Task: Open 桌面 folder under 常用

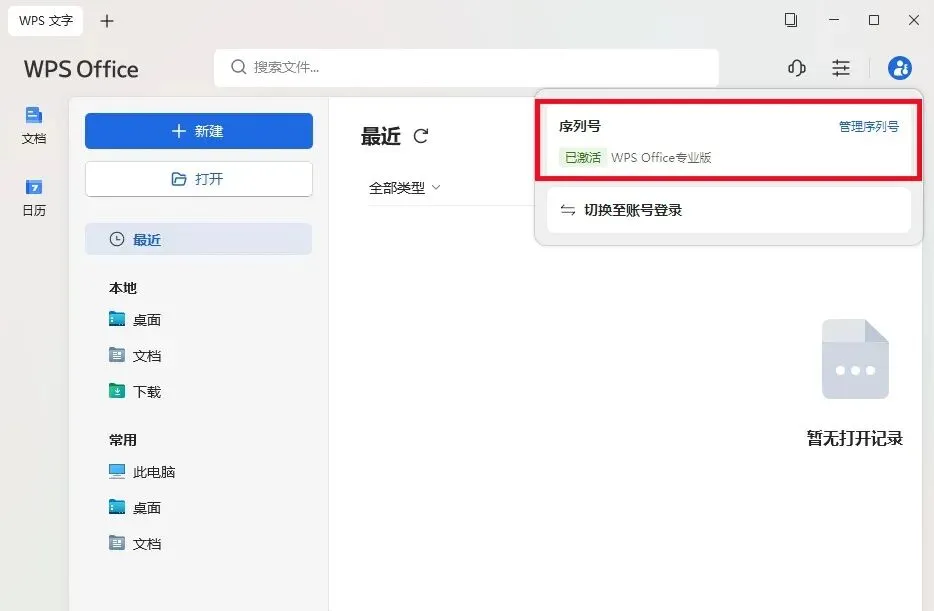Action: point(135,507)
